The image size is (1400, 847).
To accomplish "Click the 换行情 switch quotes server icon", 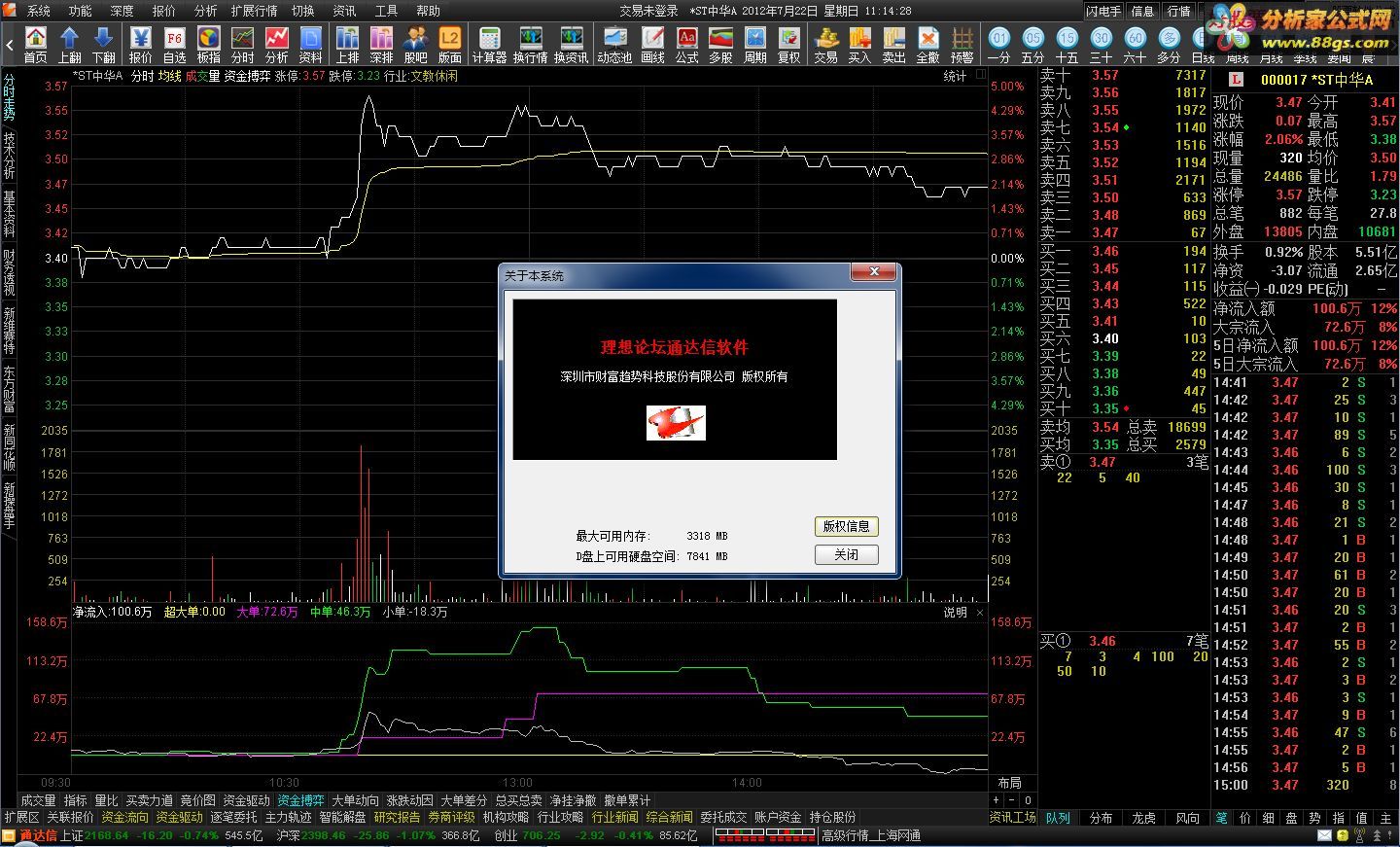I will coord(531,45).
